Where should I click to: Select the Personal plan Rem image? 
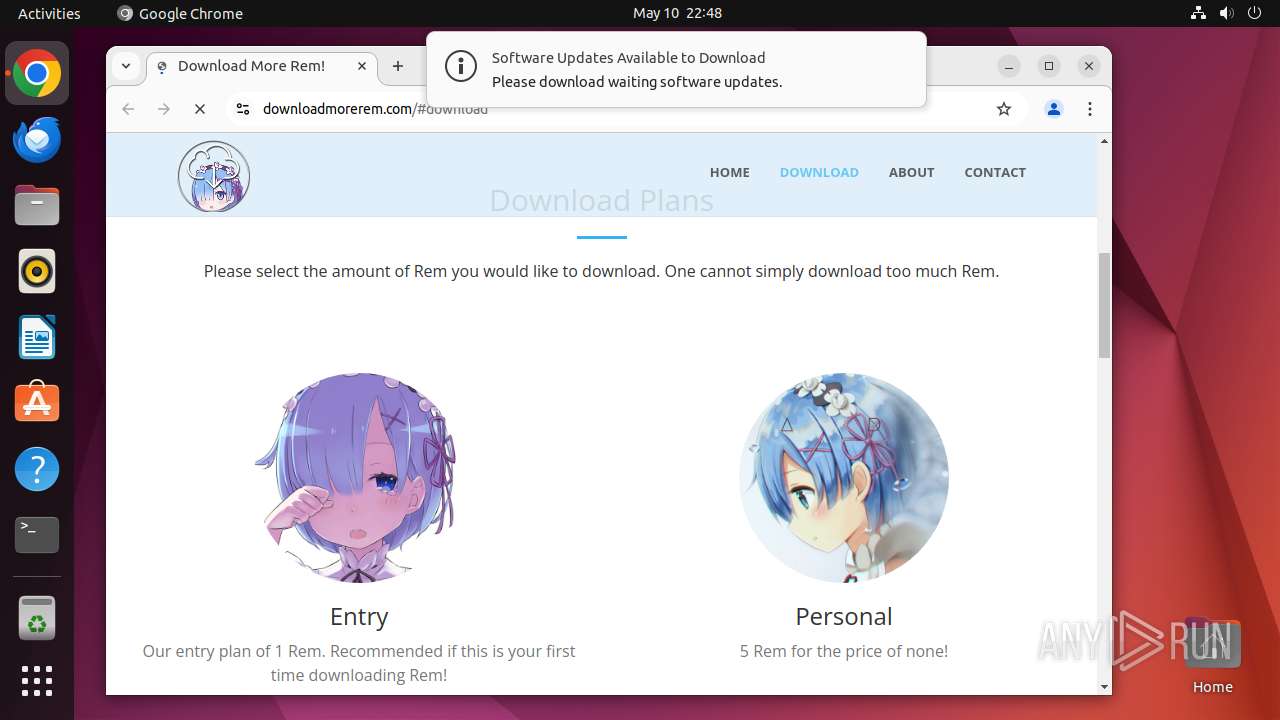point(843,477)
